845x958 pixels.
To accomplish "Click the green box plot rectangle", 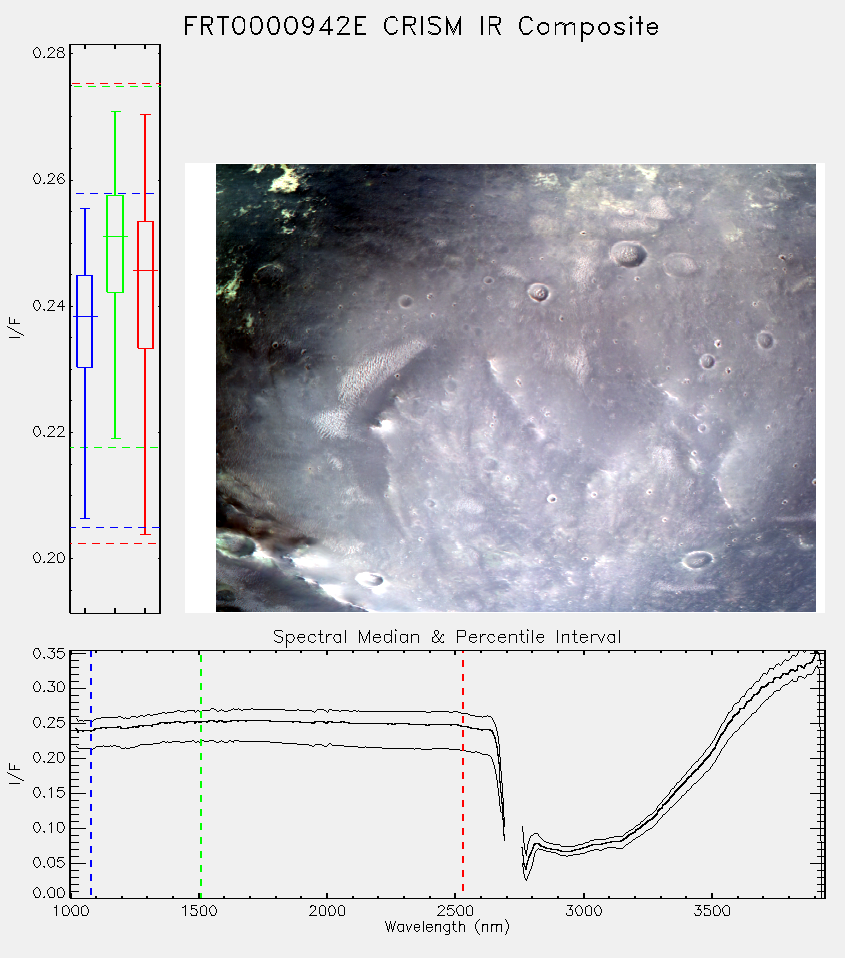I will [115, 244].
